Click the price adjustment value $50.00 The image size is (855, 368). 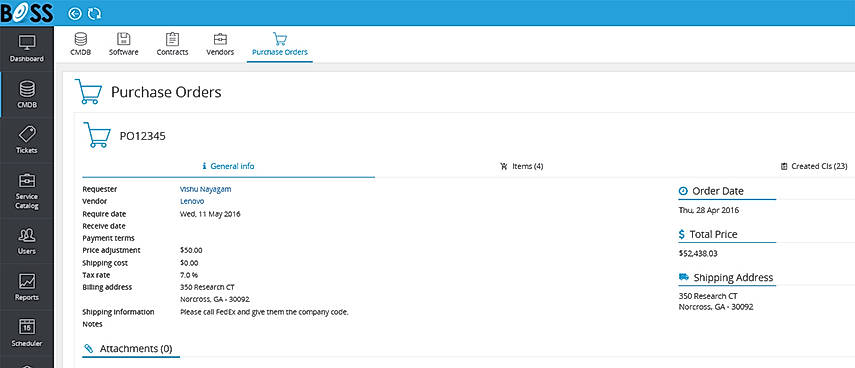[191, 250]
